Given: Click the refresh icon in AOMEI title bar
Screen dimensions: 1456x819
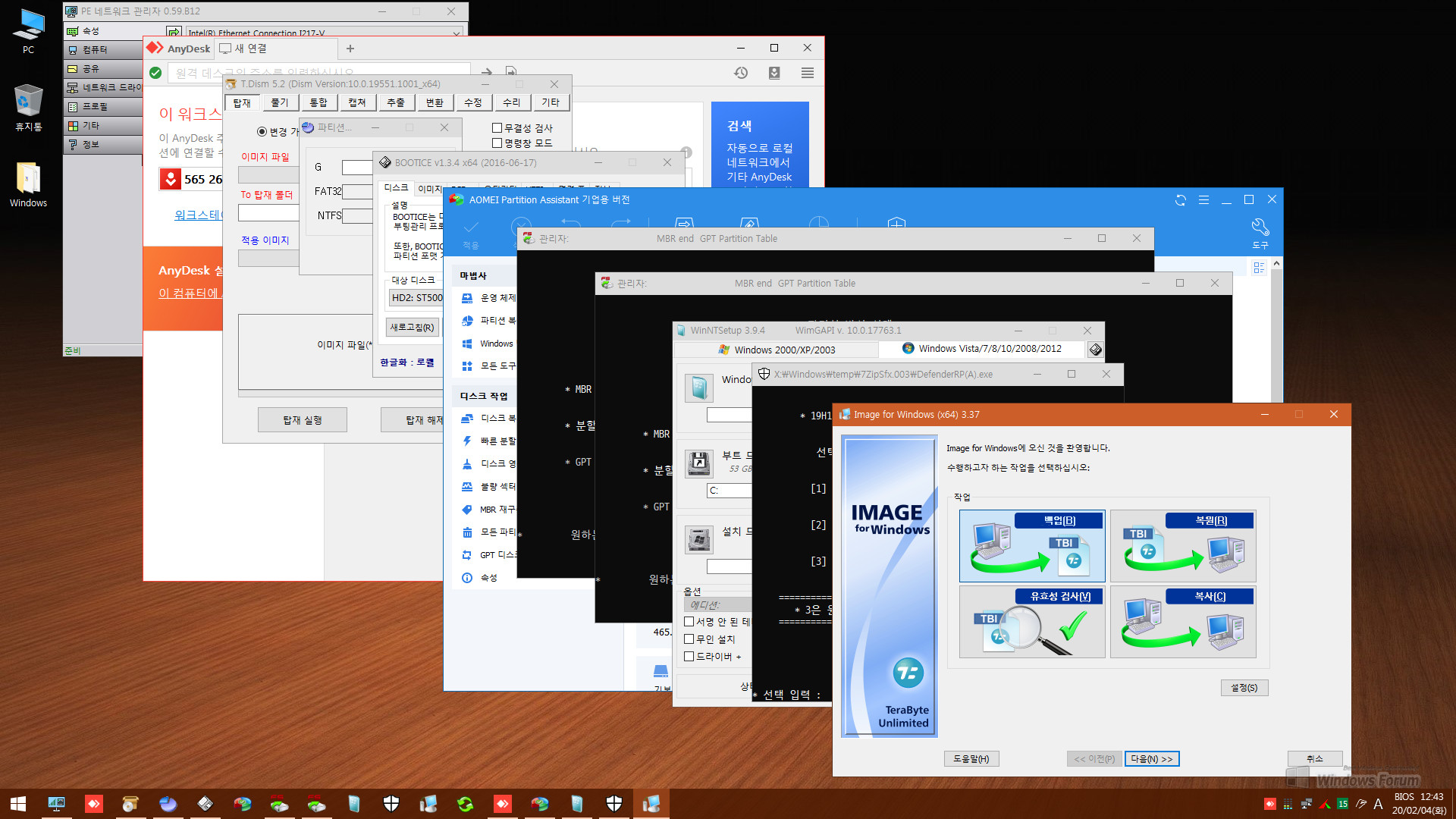Looking at the screenshot, I should (x=1181, y=200).
